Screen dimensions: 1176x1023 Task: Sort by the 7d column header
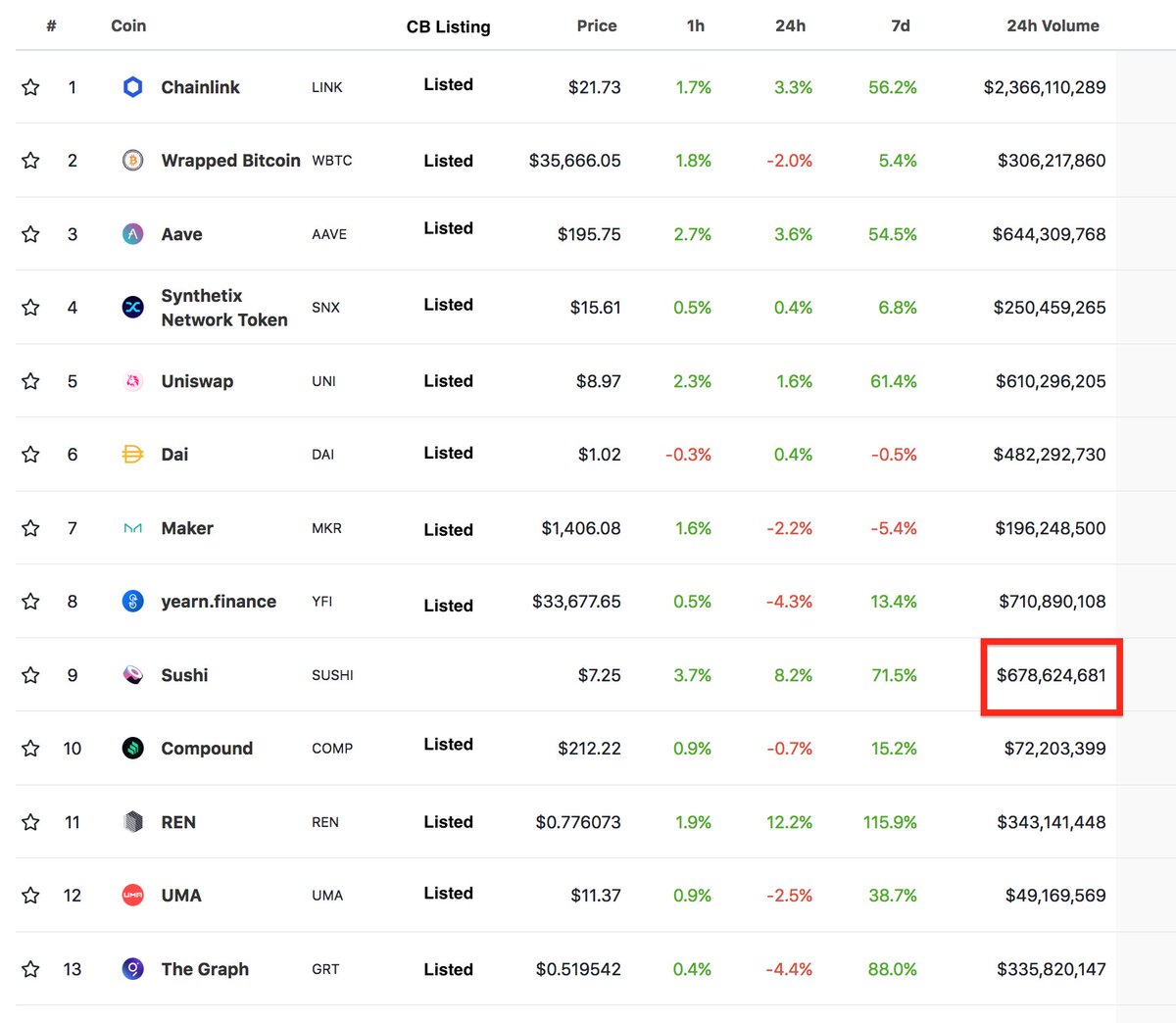901,25
